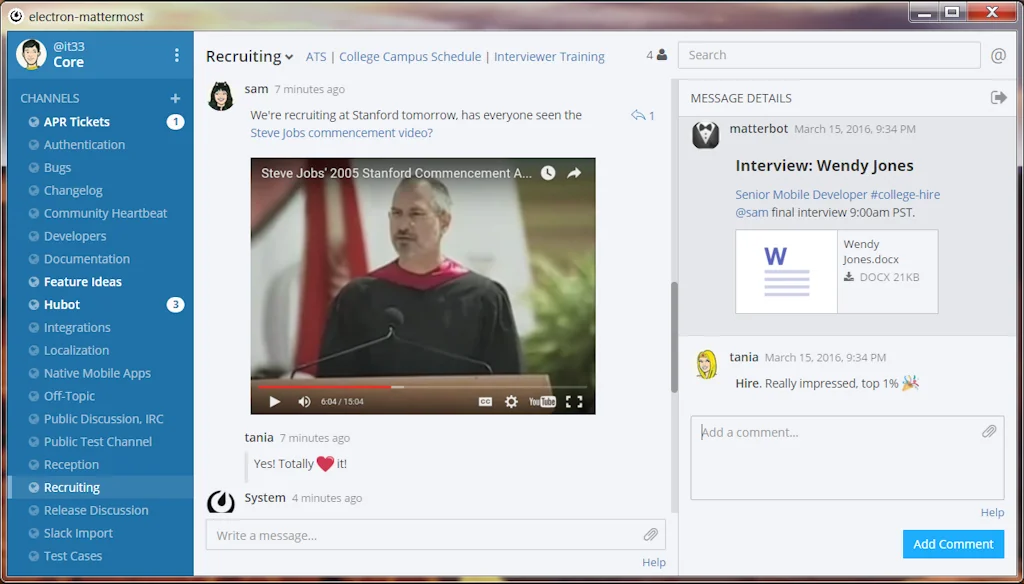Open the three-dot menu beside the team name
The image size is (1024, 584).
[177, 55]
